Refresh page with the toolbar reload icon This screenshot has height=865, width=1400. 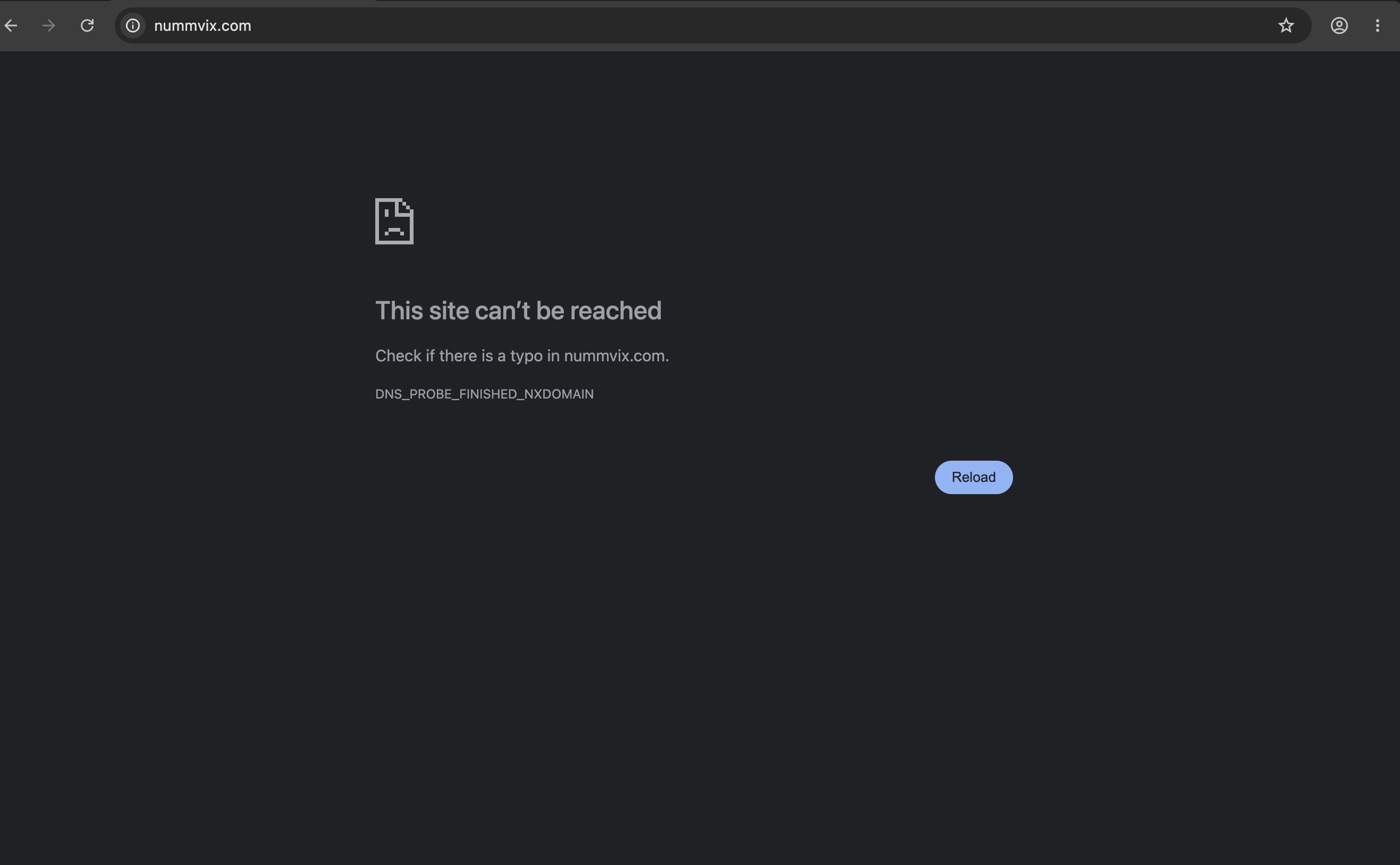(87, 26)
